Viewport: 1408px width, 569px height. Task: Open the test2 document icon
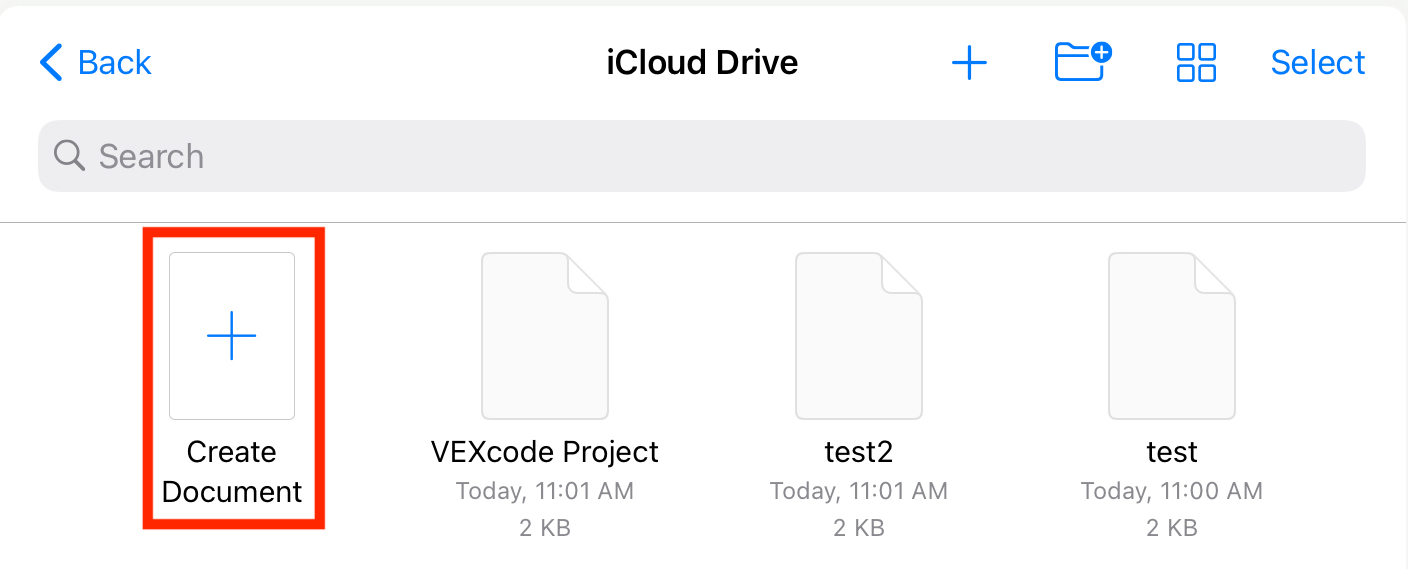pyautogui.click(x=859, y=335)
